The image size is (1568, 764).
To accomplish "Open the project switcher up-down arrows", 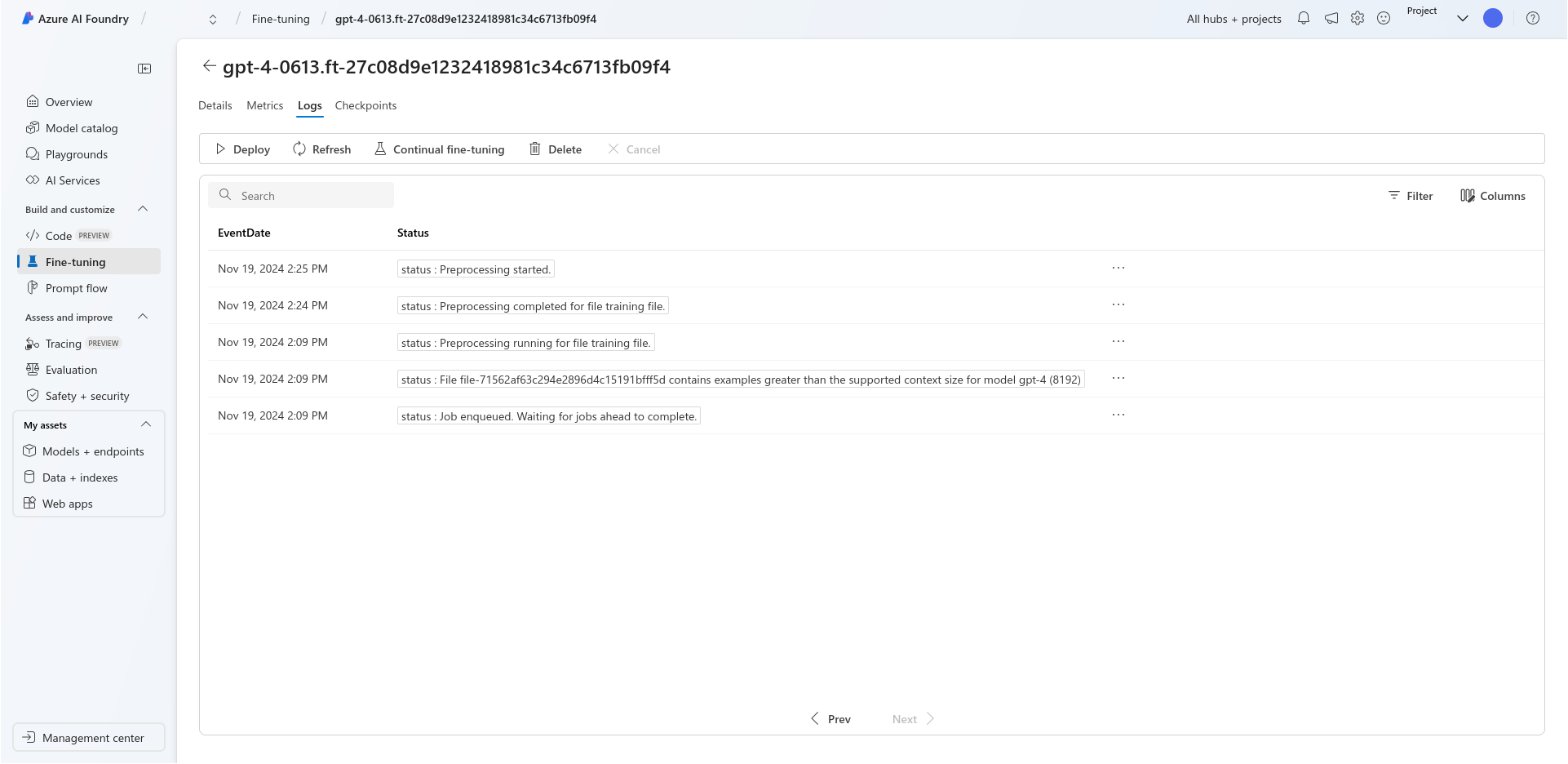I will tap(213, 20).
